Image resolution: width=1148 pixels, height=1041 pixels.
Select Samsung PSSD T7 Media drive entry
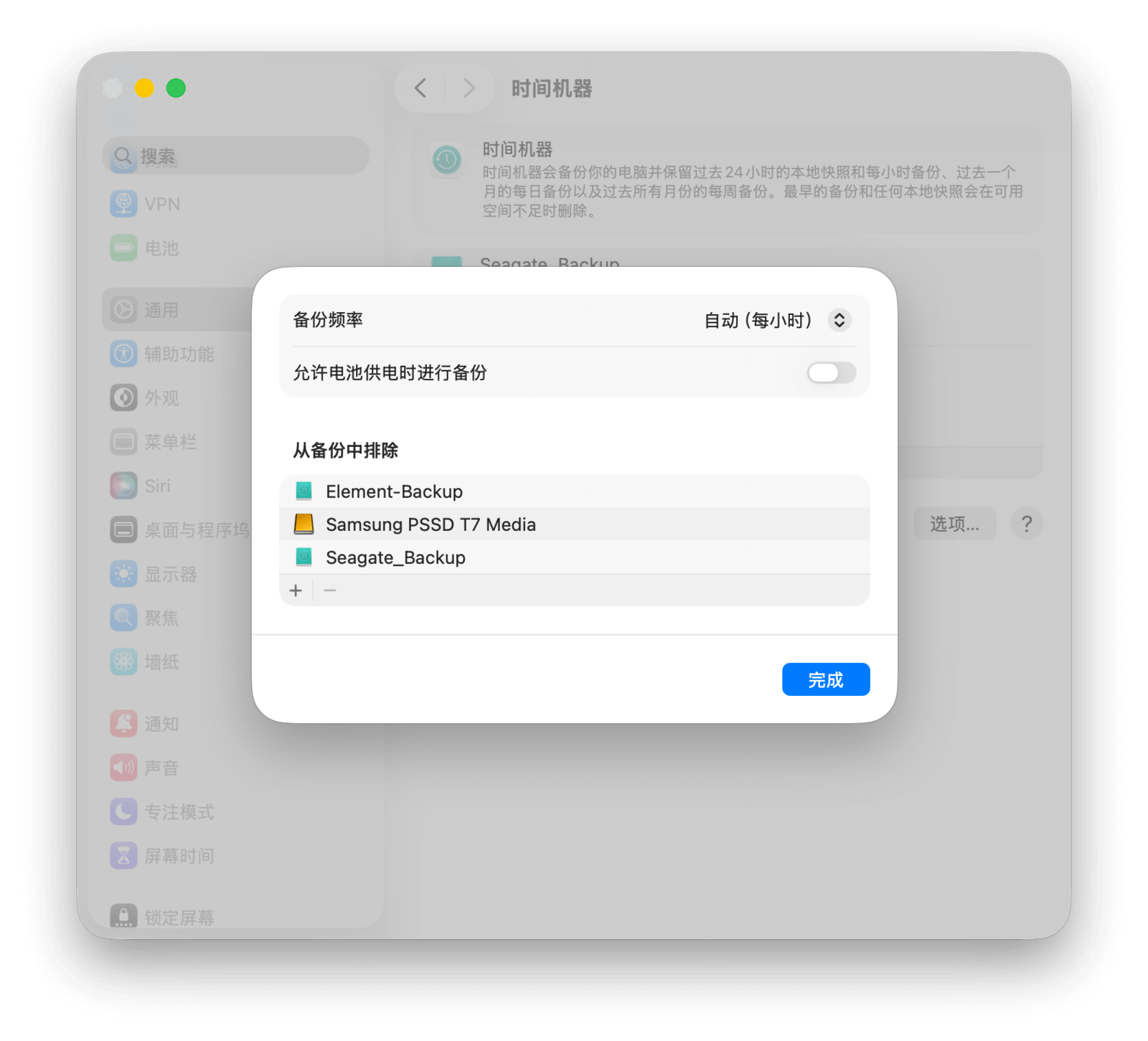click(x=574, y=524)
